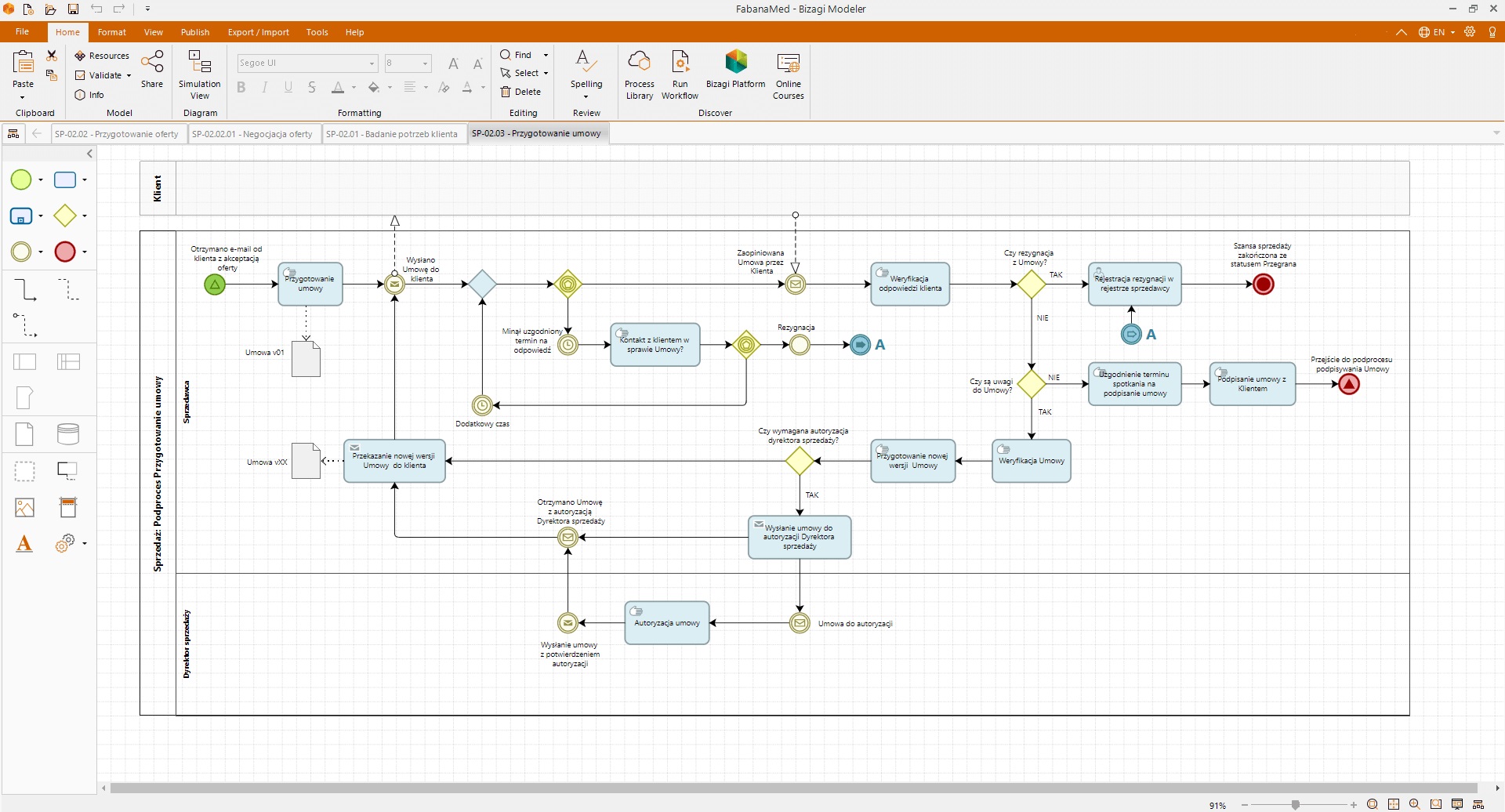The image size is (1505, 812).
Task: Open the font size dropdown
Action: (426, 63)
